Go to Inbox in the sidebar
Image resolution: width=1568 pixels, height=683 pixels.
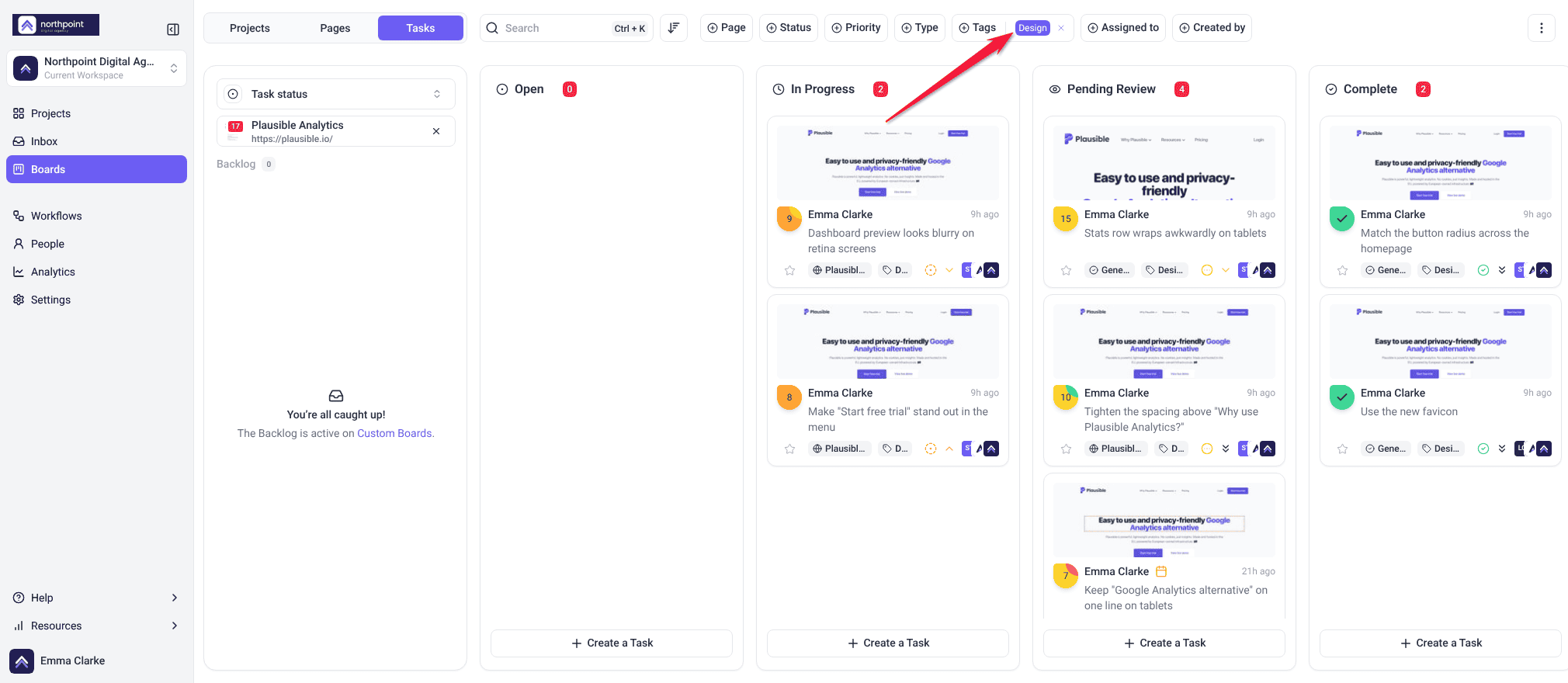click(x=96, y=141)
